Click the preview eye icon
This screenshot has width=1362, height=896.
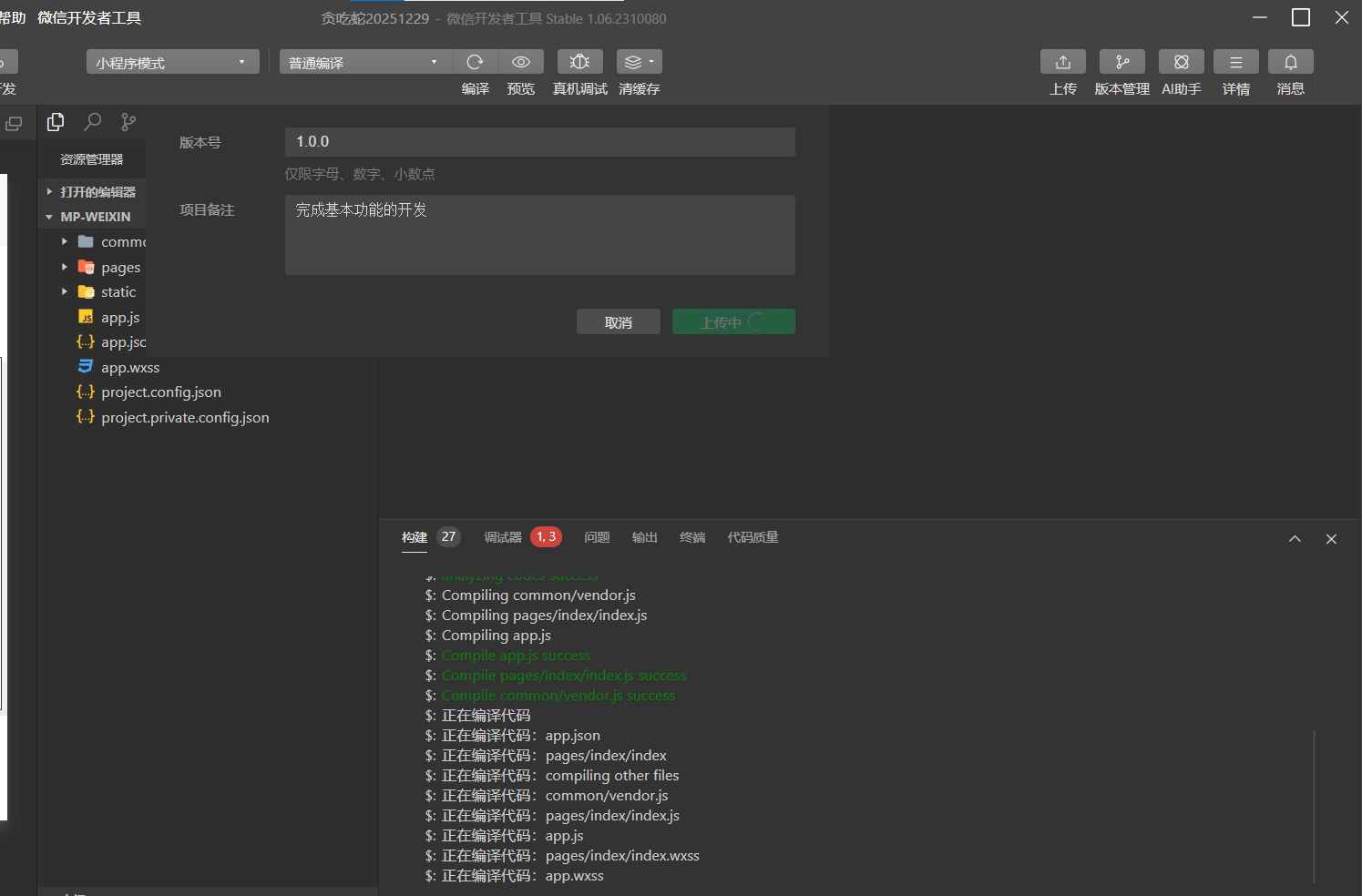[x=521, y=62]
